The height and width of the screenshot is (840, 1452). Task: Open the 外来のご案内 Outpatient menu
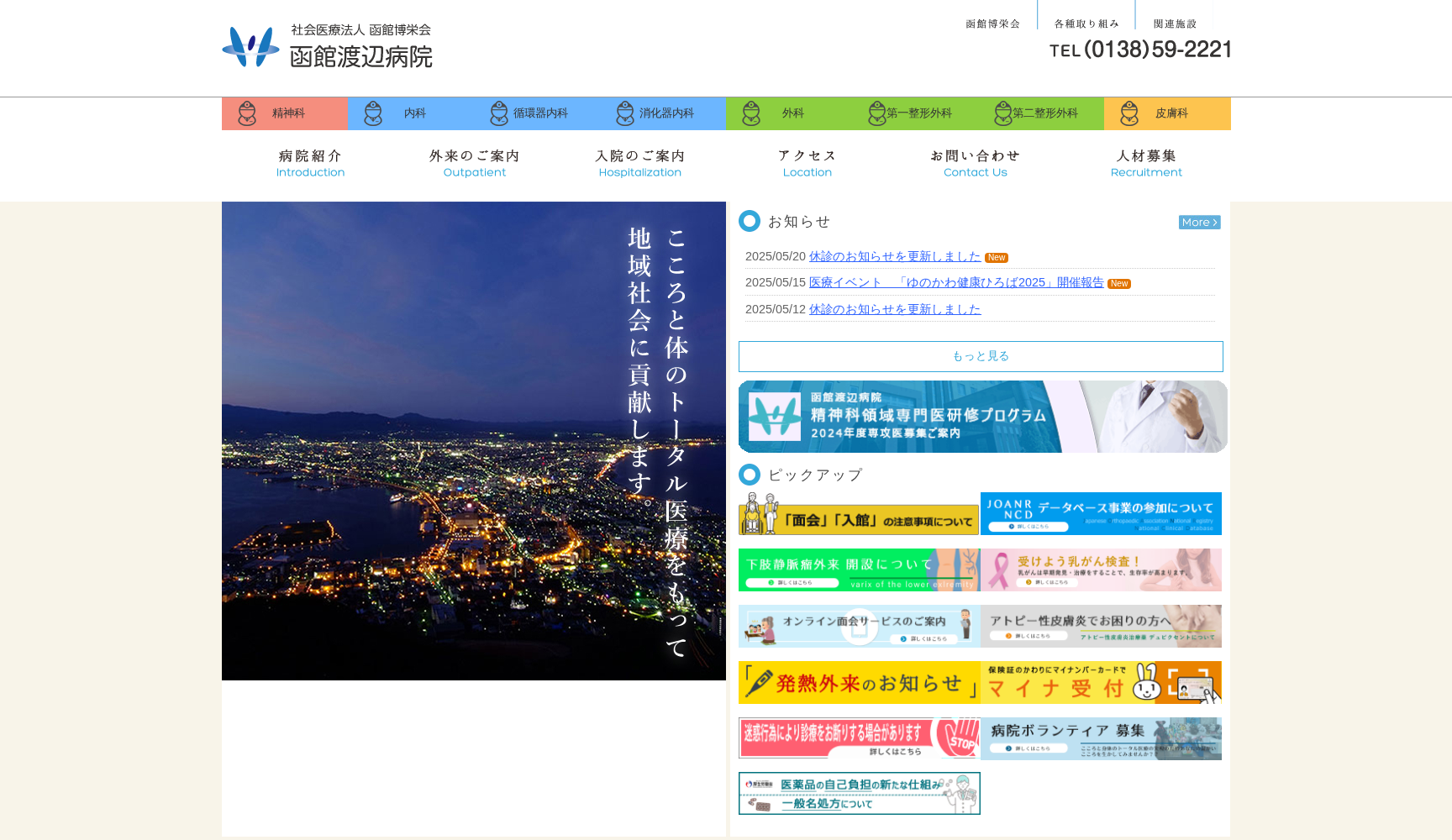475,163
